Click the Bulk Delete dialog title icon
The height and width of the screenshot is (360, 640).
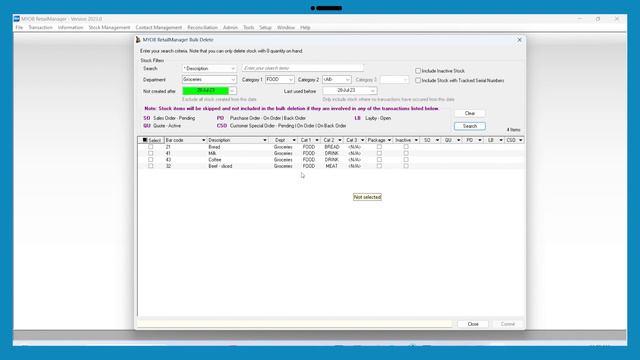coord(138,40)
